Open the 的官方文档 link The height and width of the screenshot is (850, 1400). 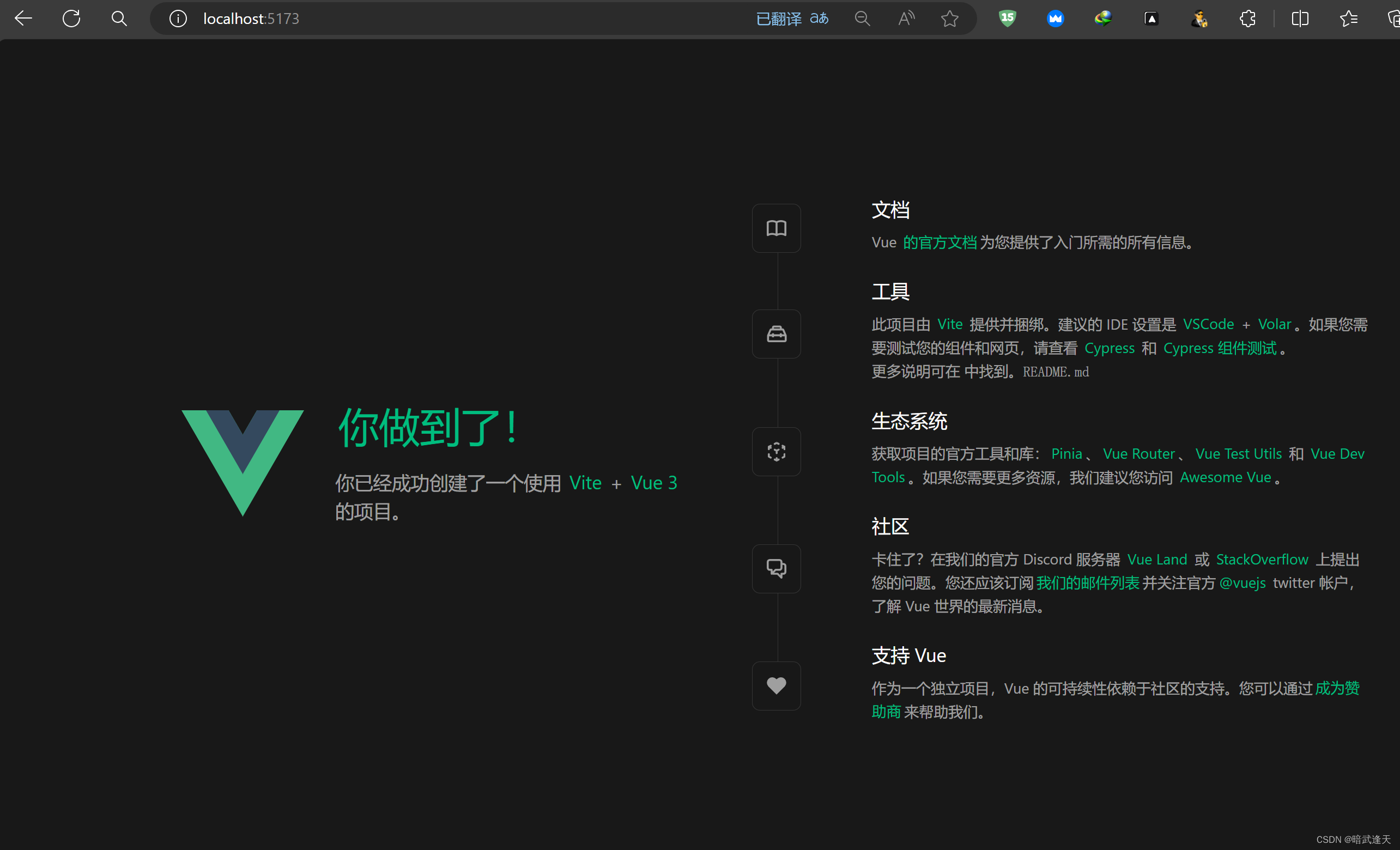click(940, 242)
